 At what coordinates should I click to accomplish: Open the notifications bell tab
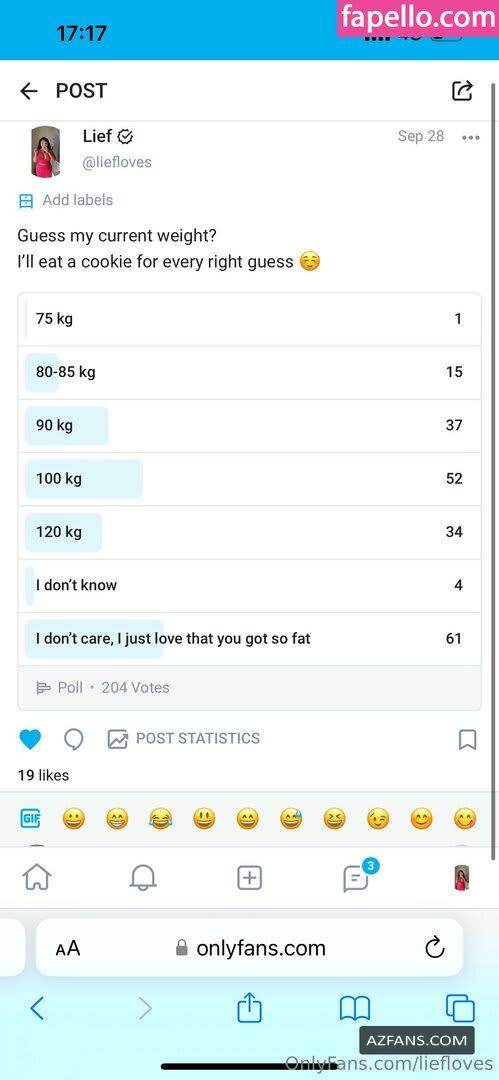coord(143,878)
